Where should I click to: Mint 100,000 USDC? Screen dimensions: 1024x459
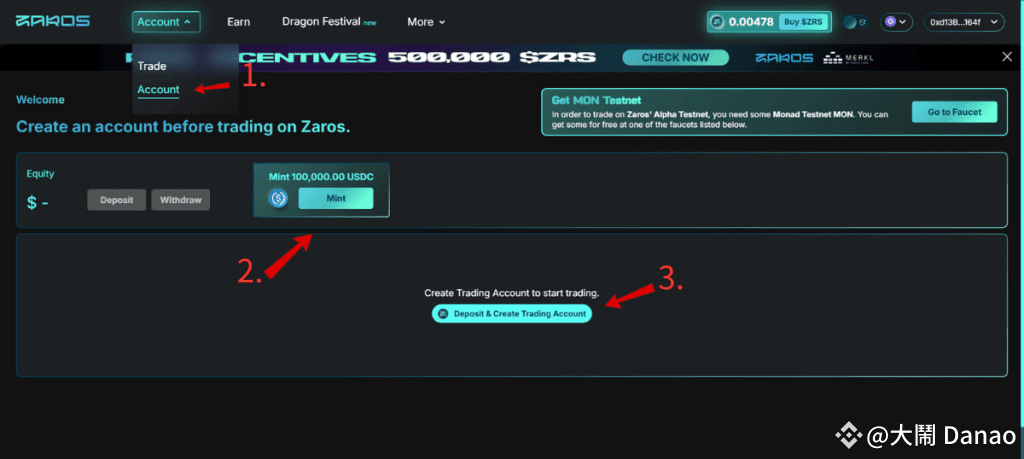[x=336, y=198]
